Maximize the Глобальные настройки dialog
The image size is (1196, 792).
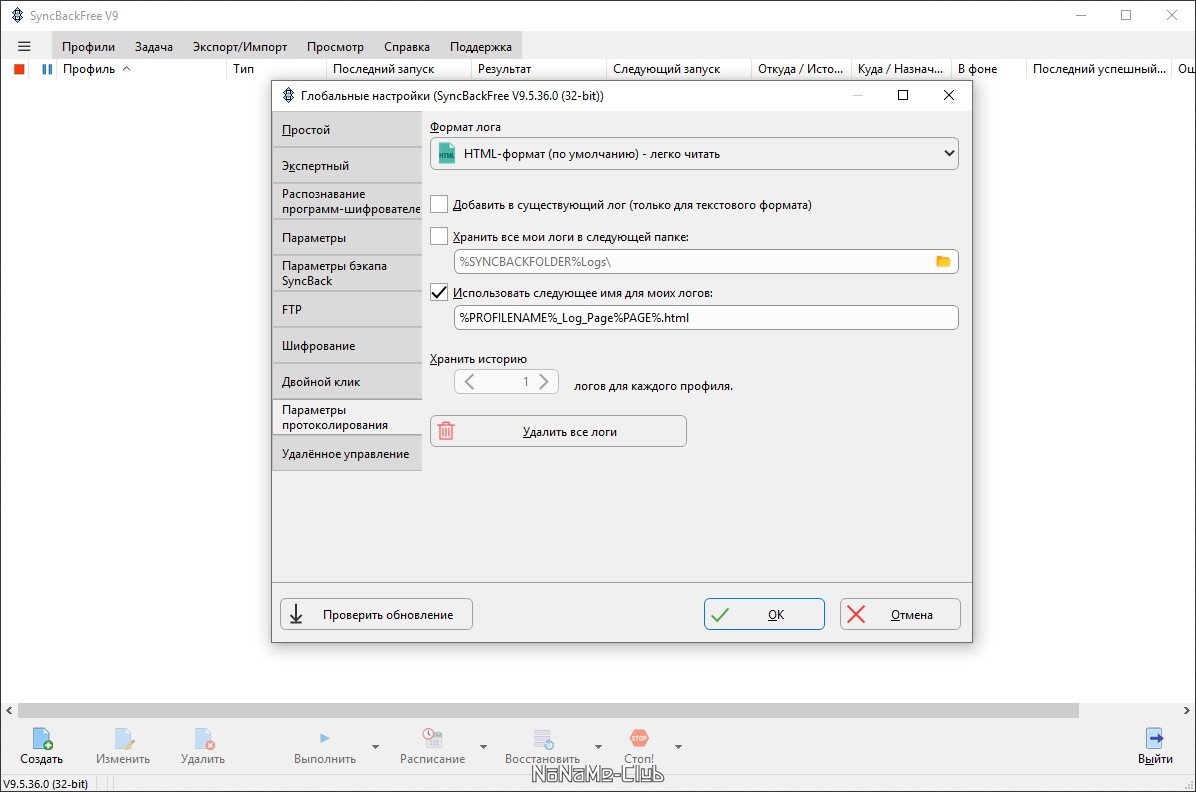pos(903,95)
